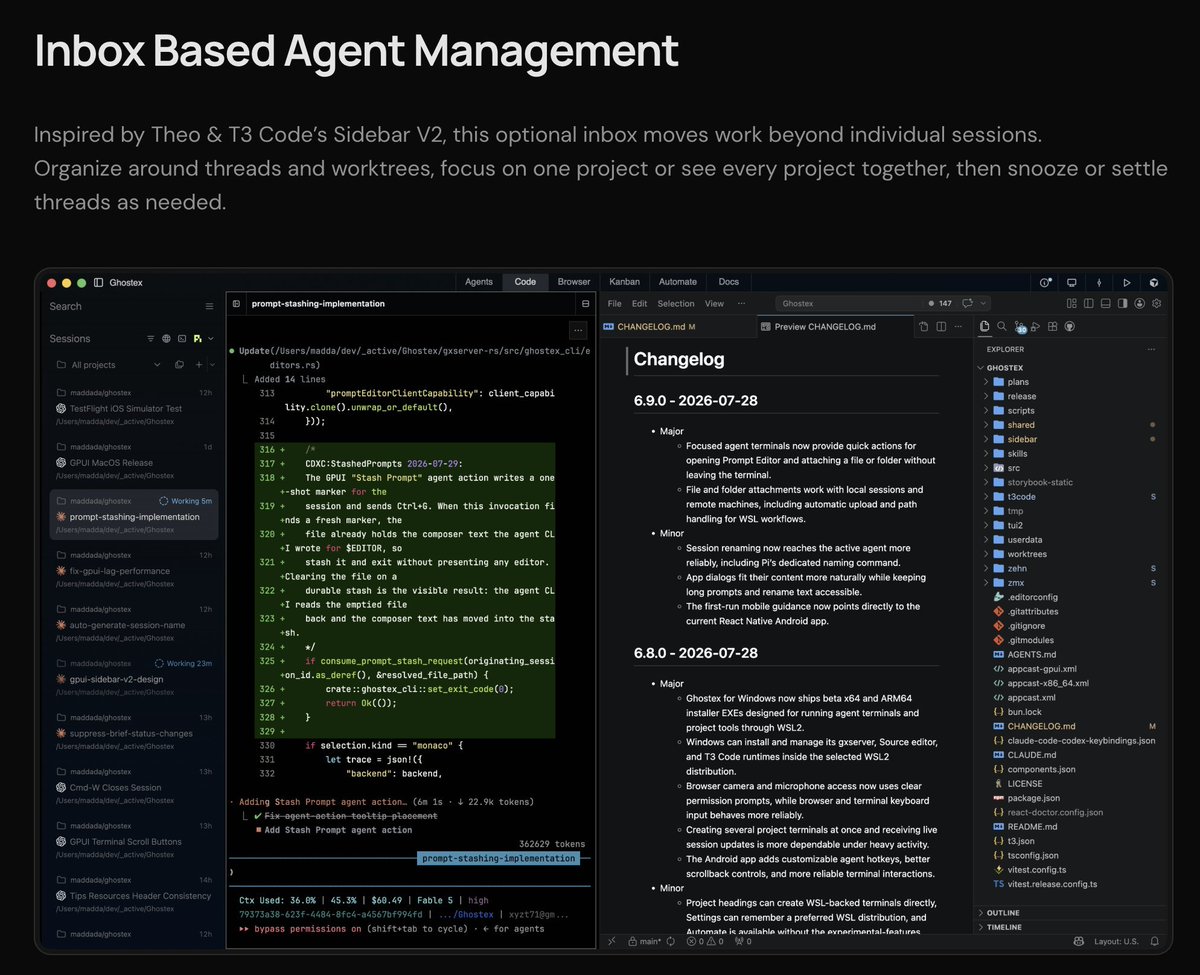
Task: Open the chevron next to the plus icon
Action: click(211, 365)
